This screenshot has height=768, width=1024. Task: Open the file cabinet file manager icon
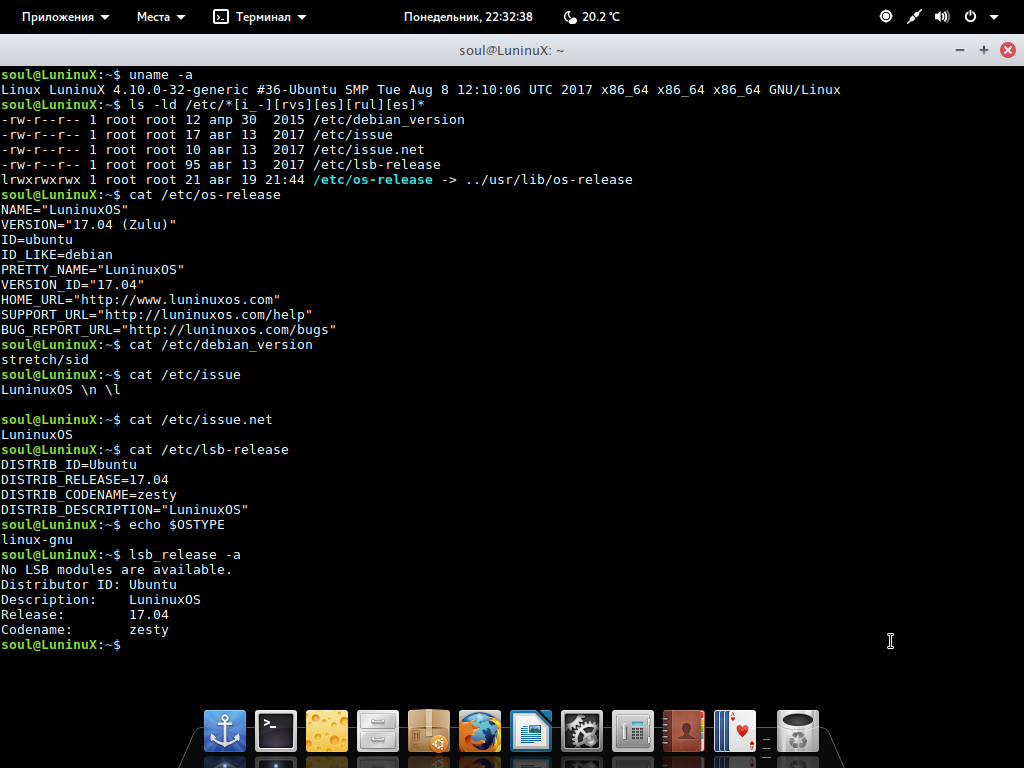(377, 731)
